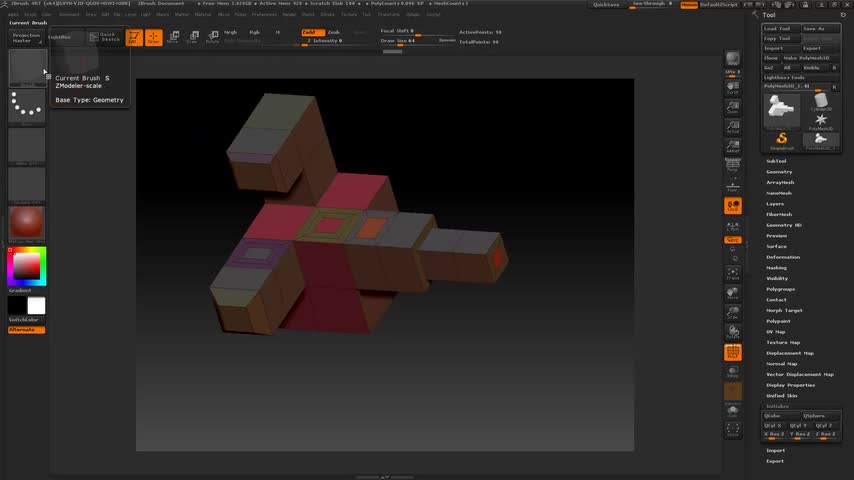Image resolution: width=854 pixels, height=480 pixels.
Task: Click the AAHalf icon
Action: [x=733, y=147]
